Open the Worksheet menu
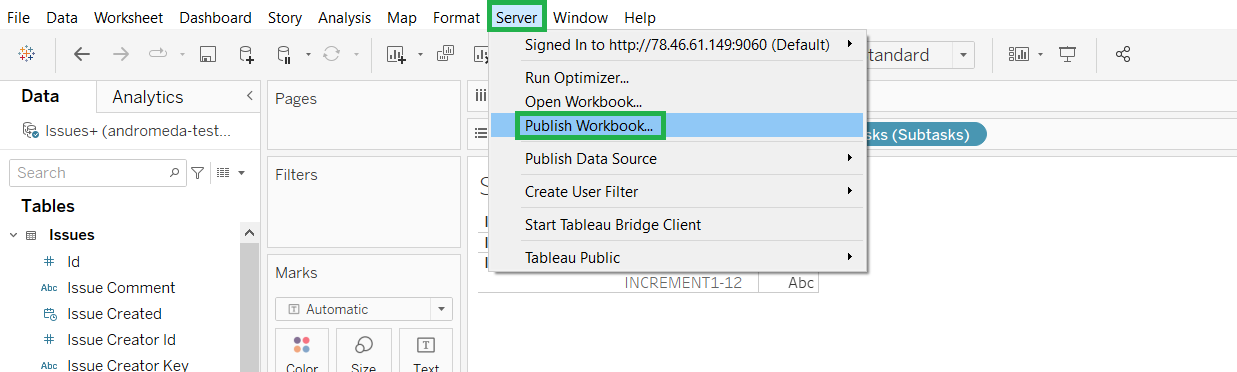The width and height of the screenshot is (1237, 372). click(129, 18)
